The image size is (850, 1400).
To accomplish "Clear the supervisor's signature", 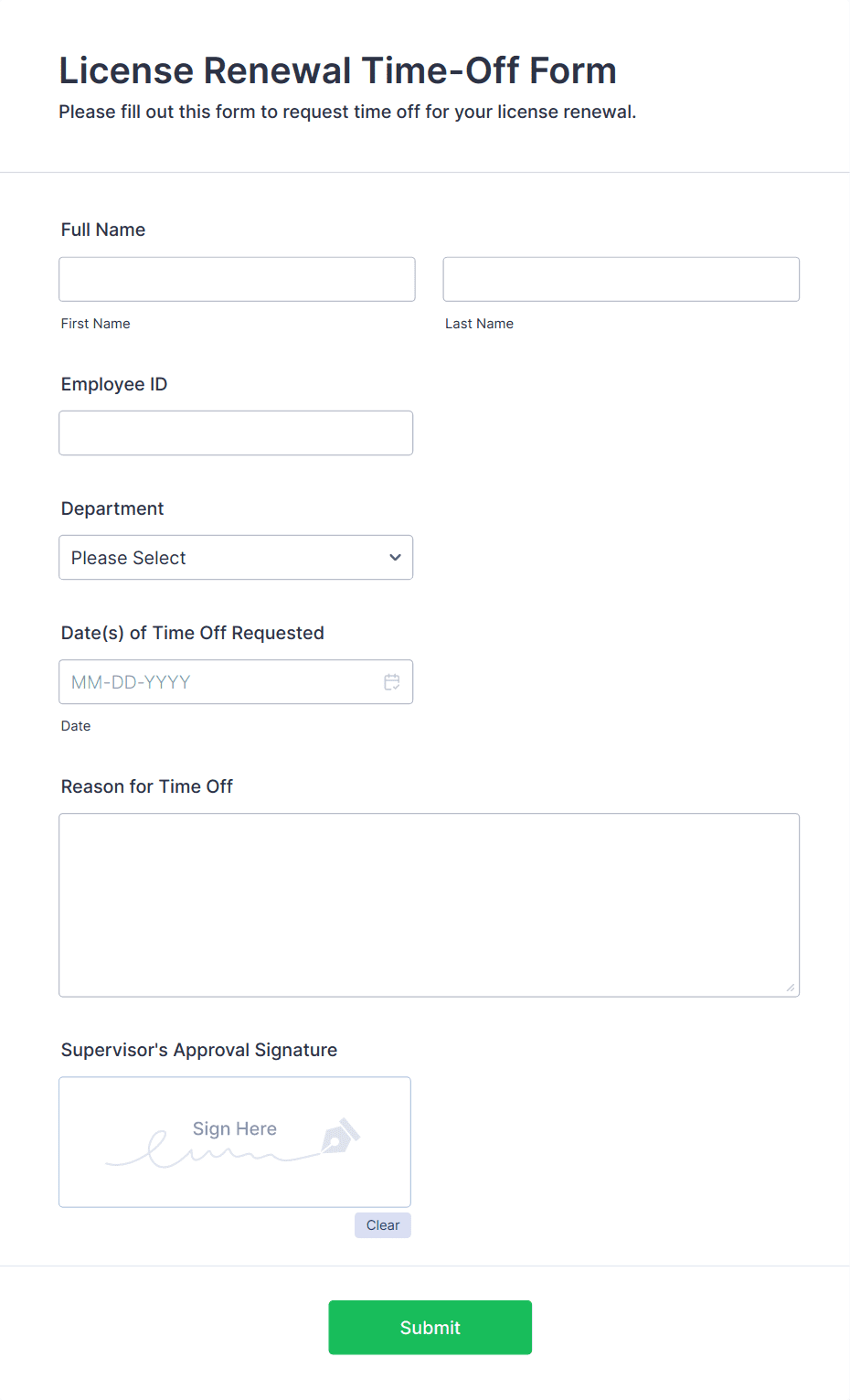I will point(382,1224).
